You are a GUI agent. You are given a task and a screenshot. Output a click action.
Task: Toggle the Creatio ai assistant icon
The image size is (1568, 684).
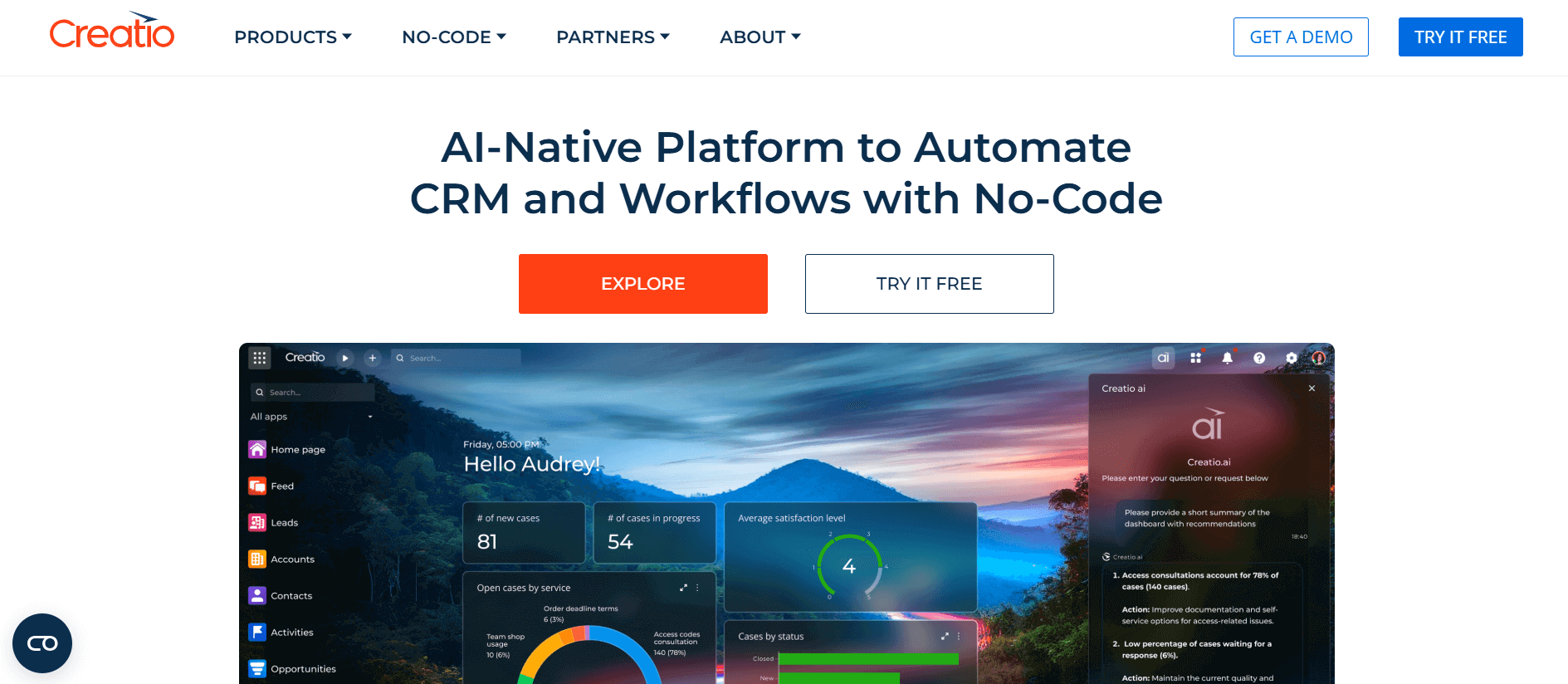(x=1163, y=358)
